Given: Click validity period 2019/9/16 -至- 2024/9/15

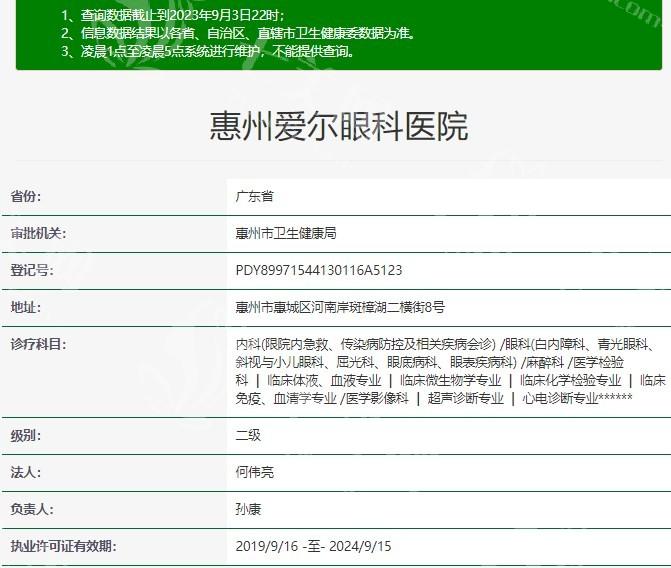Looking at the screenshot, I should click(313, 546).
